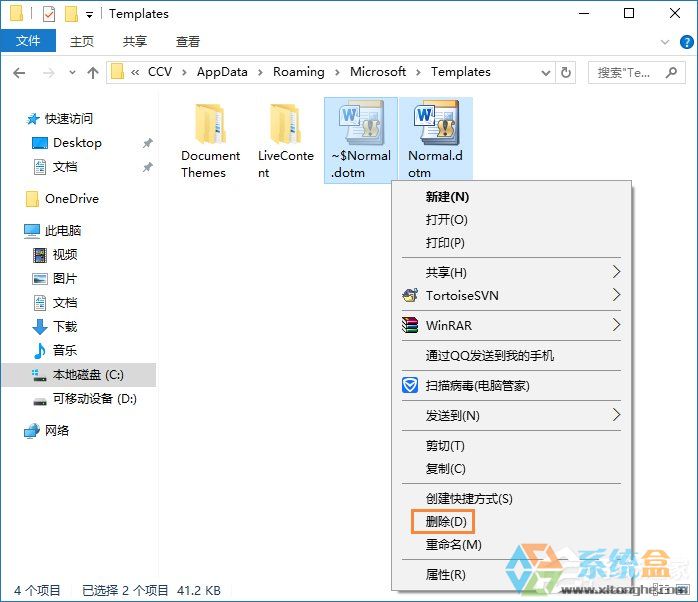Screen dimensions: 698x602
Task: Open pinned 文档 under quick access
Action: (56, 167)
